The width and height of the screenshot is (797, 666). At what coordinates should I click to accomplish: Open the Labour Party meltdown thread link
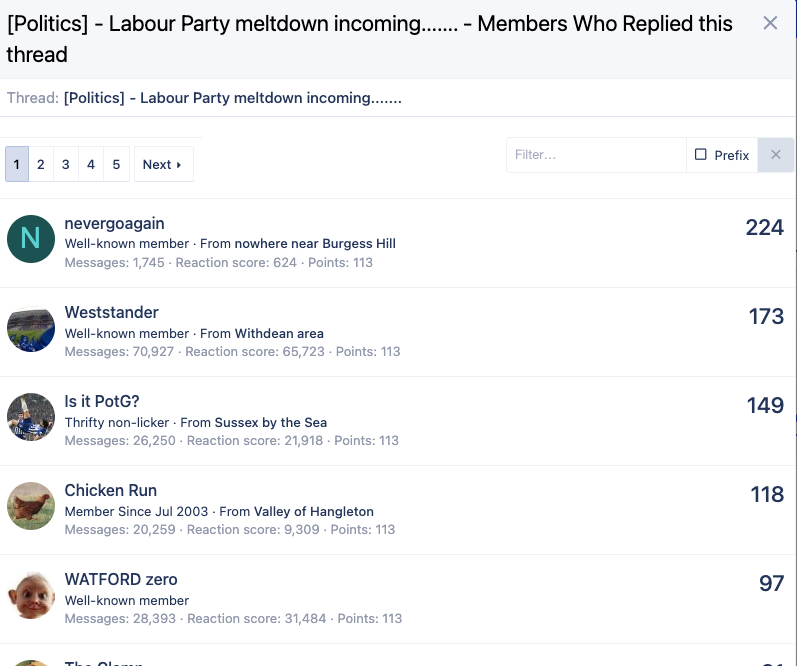tap(233, 98)
